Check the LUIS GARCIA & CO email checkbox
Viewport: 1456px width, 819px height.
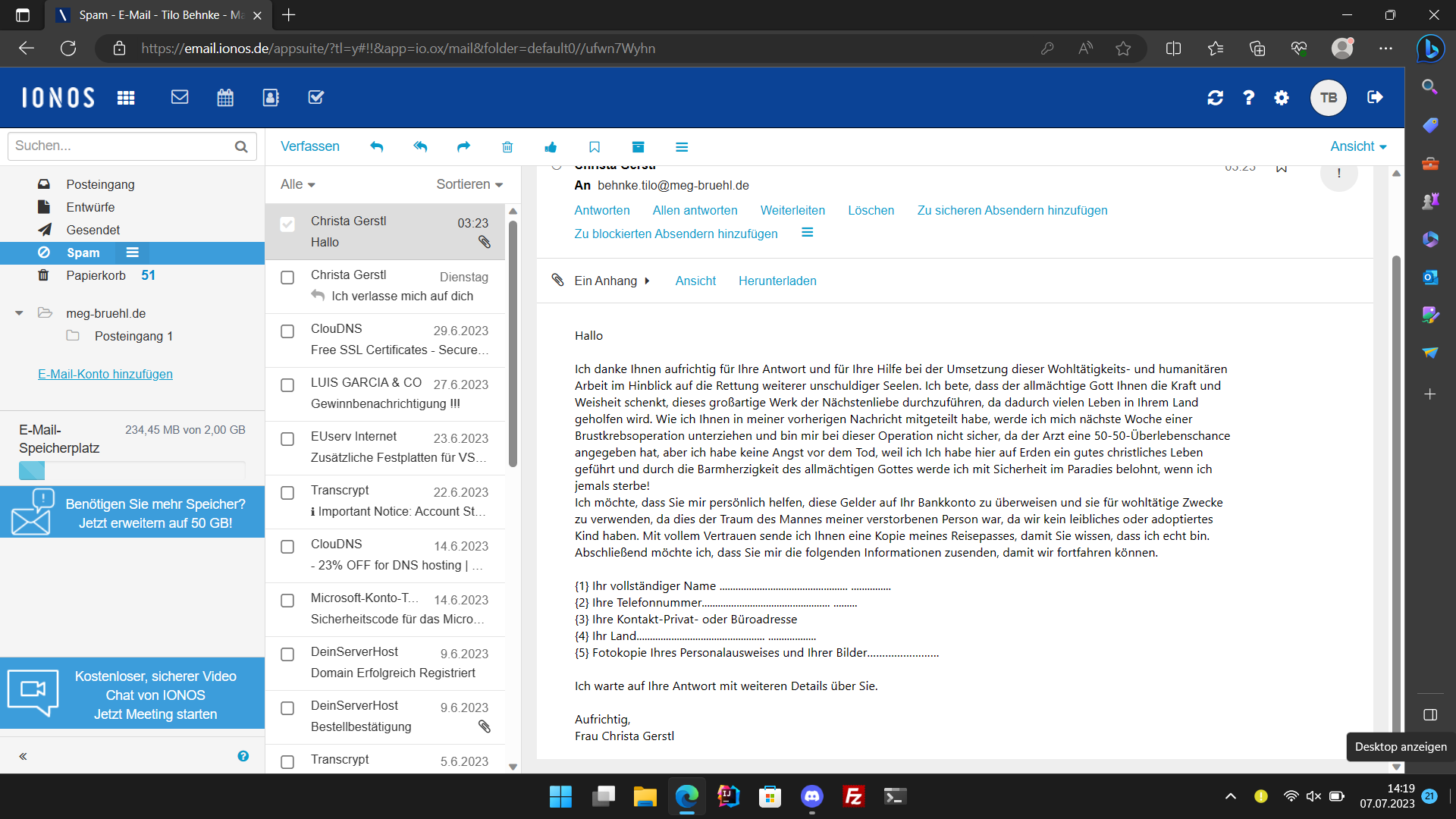[x=287, y=385]
